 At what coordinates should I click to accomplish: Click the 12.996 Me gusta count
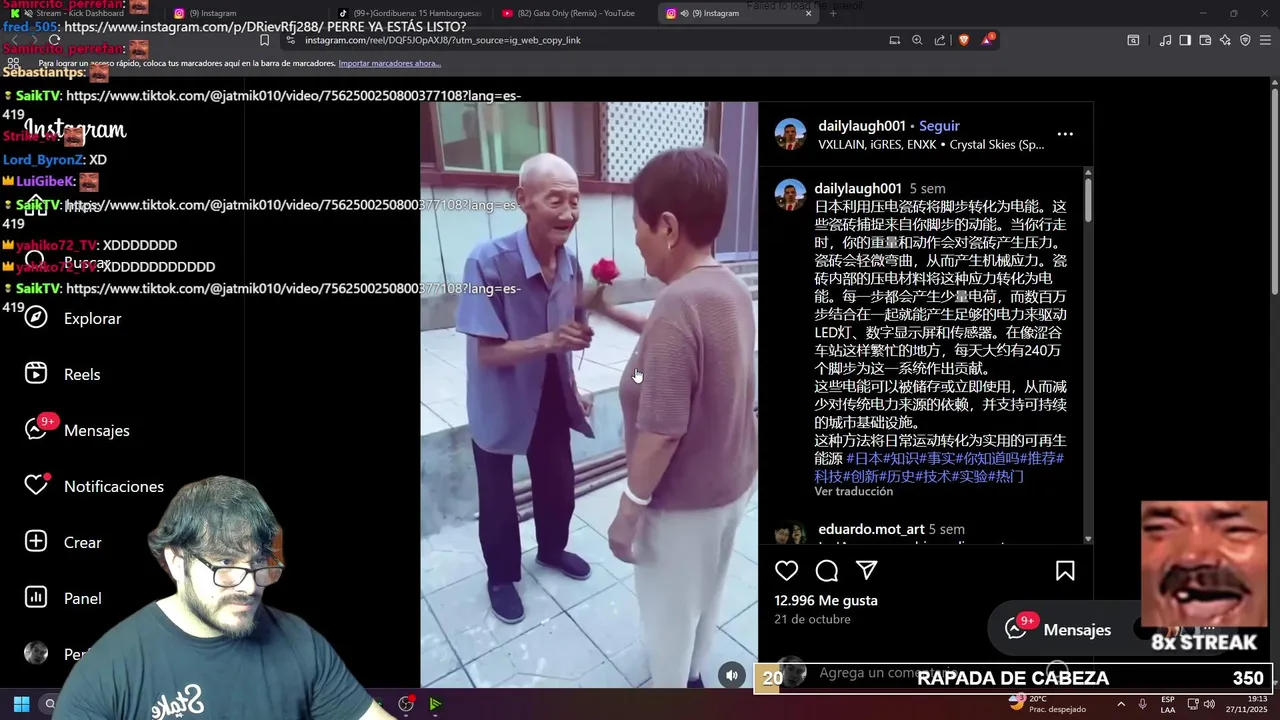(x=826, y=600)
